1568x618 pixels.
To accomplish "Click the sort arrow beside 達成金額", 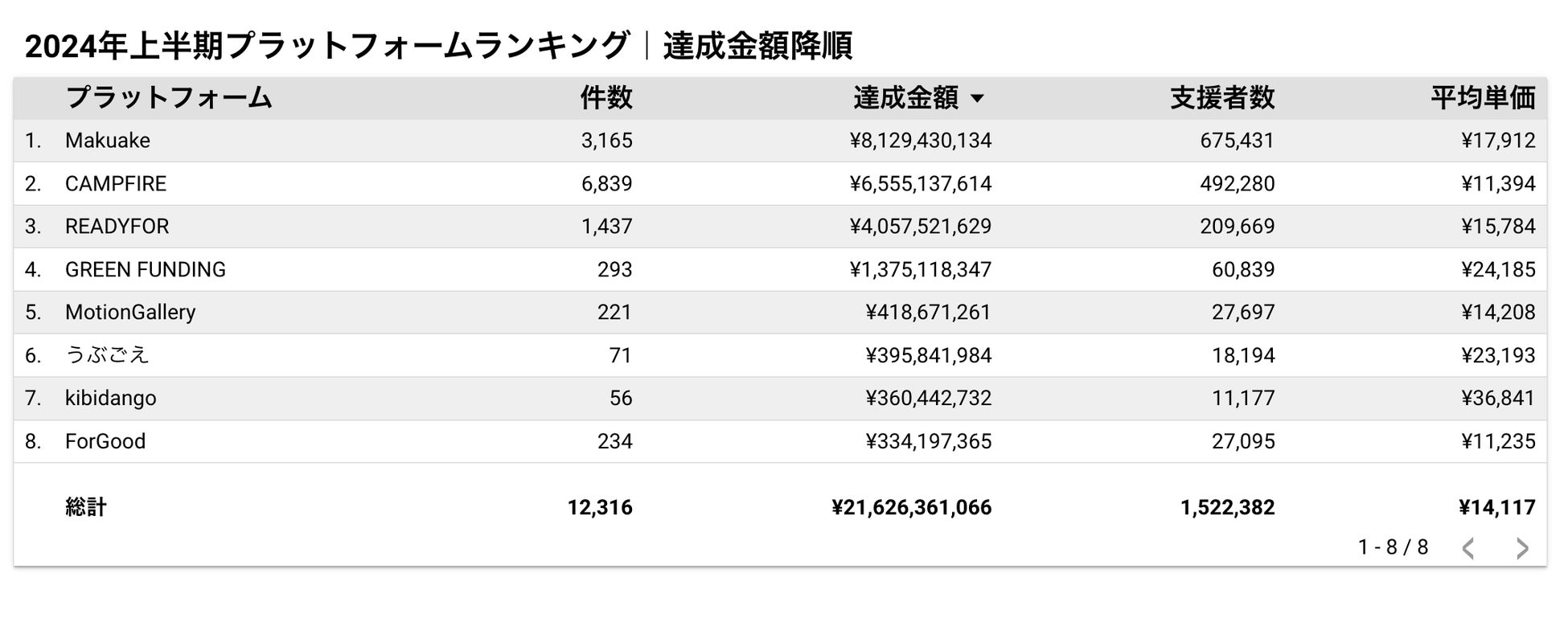I will [977, 99].
